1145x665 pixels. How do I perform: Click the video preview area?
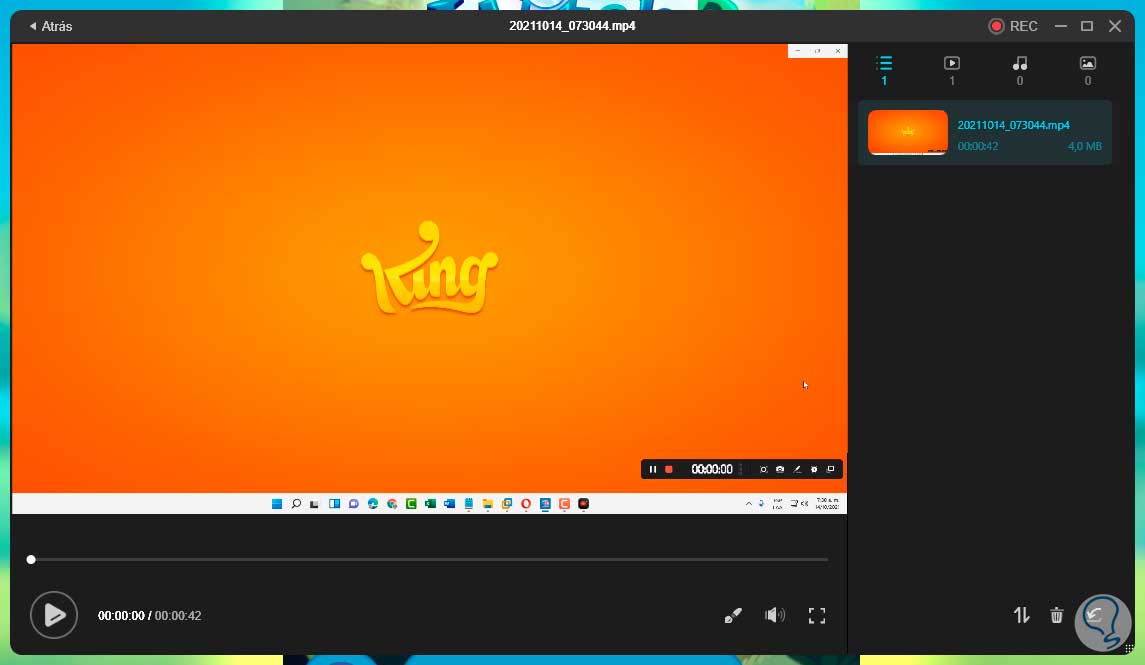tap(429, 278)
